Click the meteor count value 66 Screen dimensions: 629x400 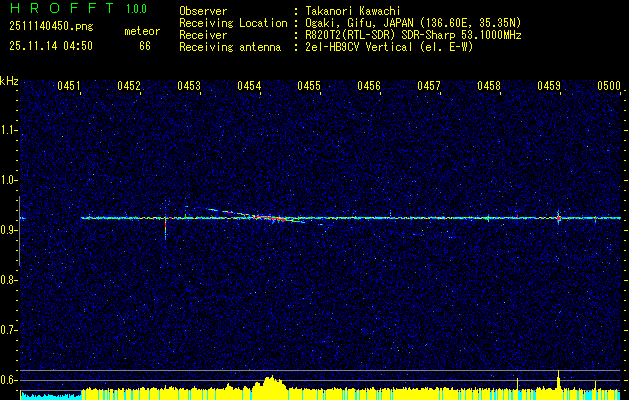pos(145,46)
